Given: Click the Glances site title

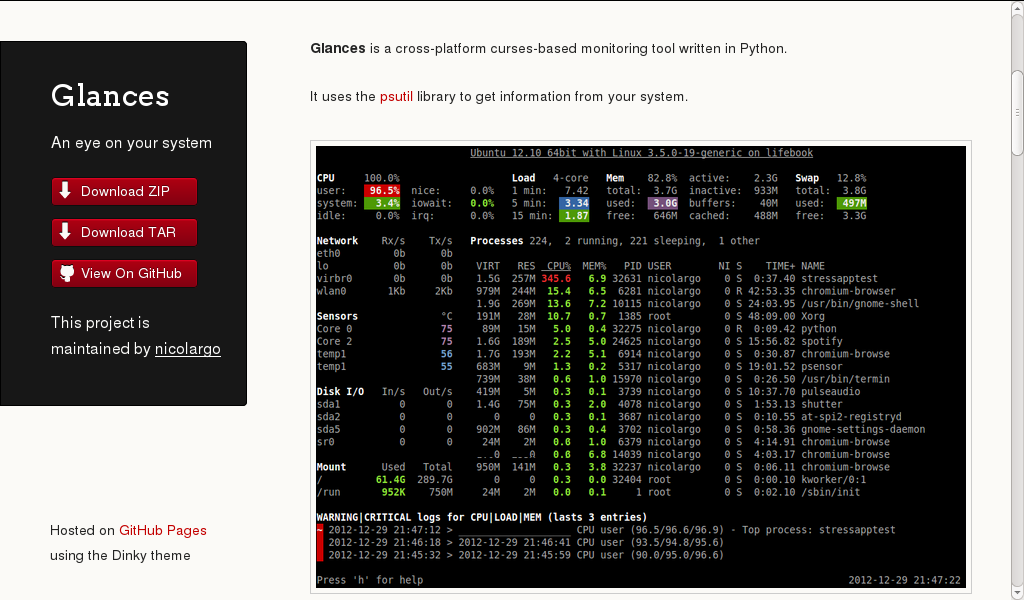Looking at the screenshot, I should [x=110, y=97].
